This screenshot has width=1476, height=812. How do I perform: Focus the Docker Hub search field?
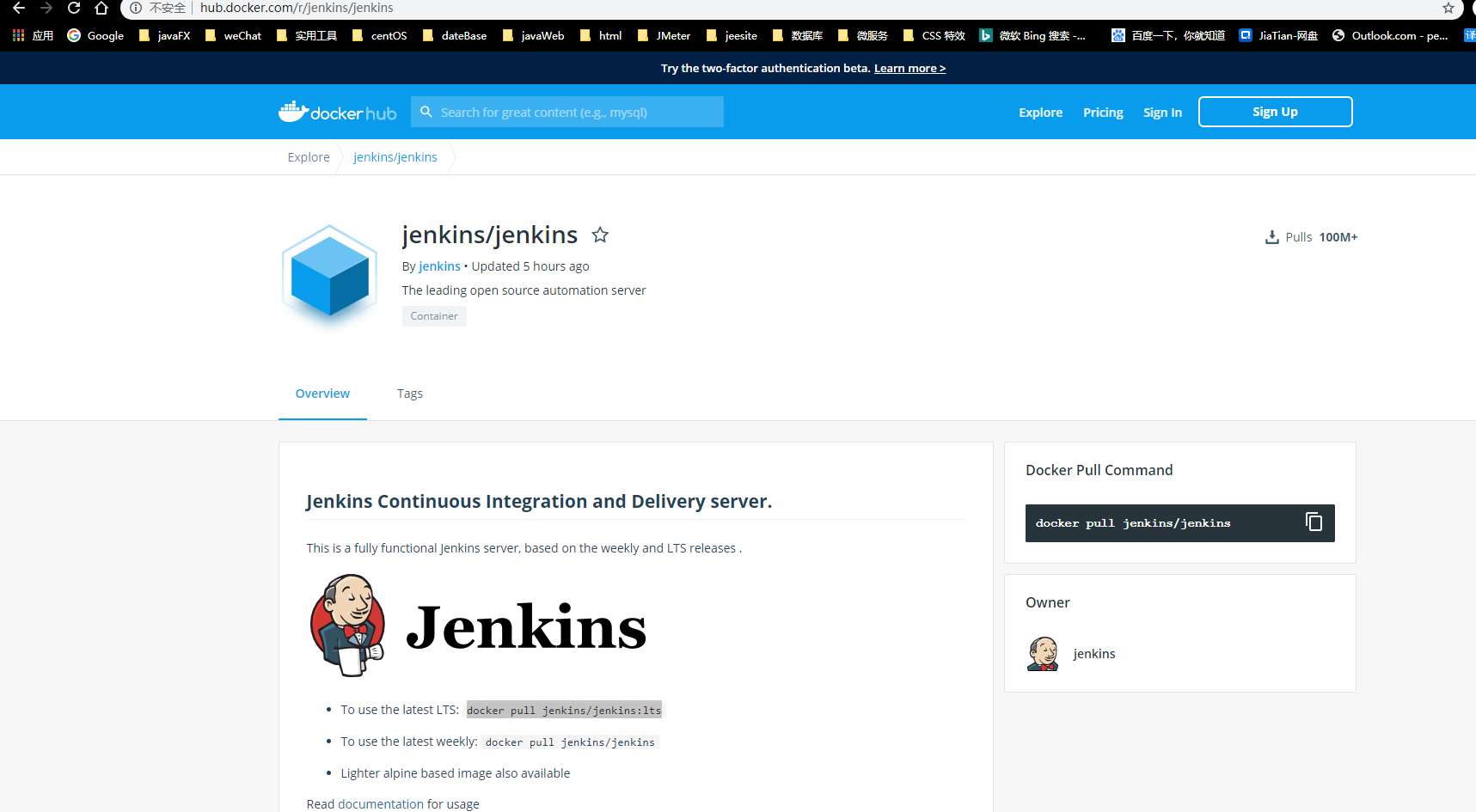click(x=567, y=112)
